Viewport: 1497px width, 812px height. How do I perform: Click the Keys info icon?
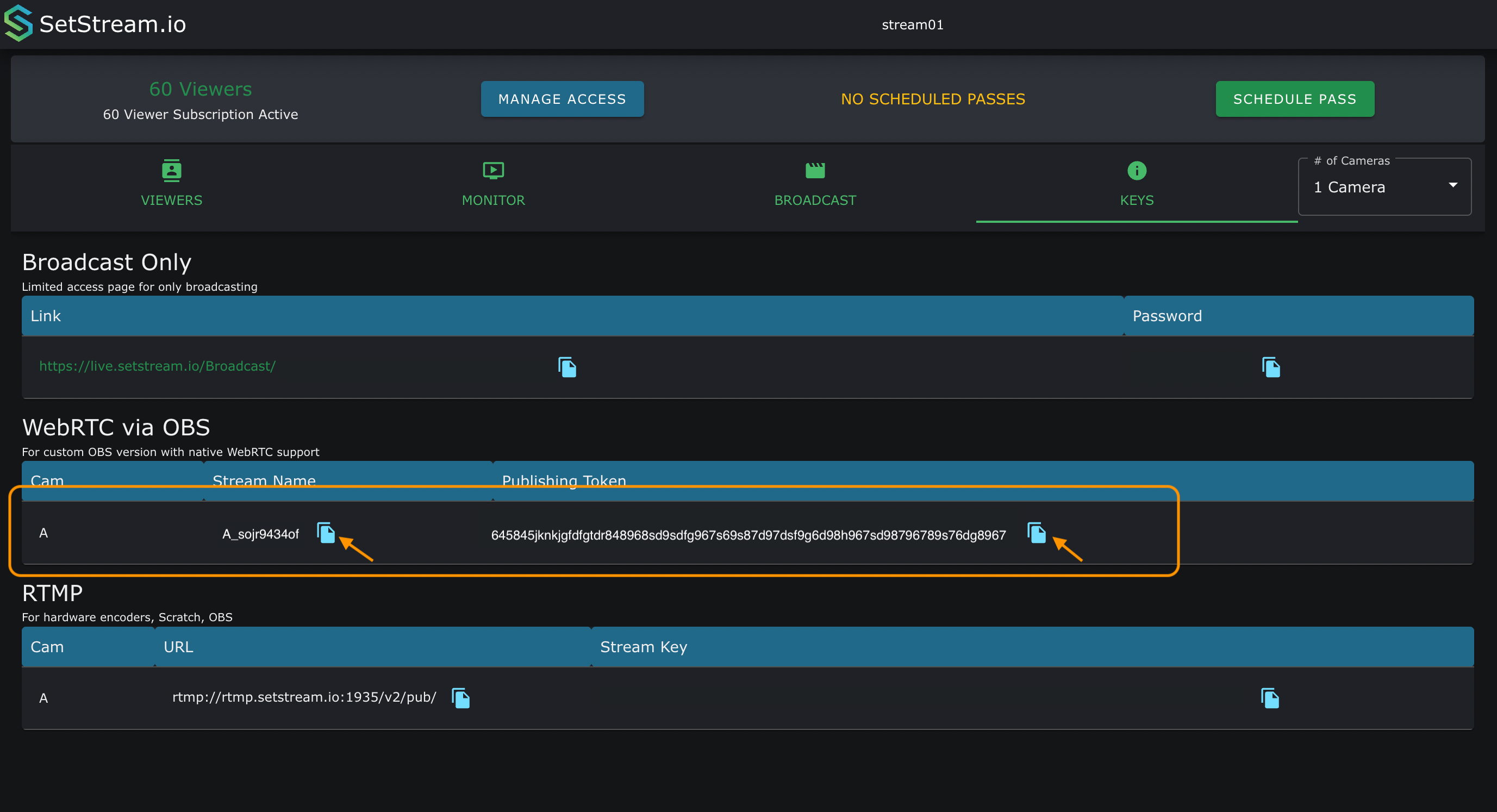tap(1137, 170)
